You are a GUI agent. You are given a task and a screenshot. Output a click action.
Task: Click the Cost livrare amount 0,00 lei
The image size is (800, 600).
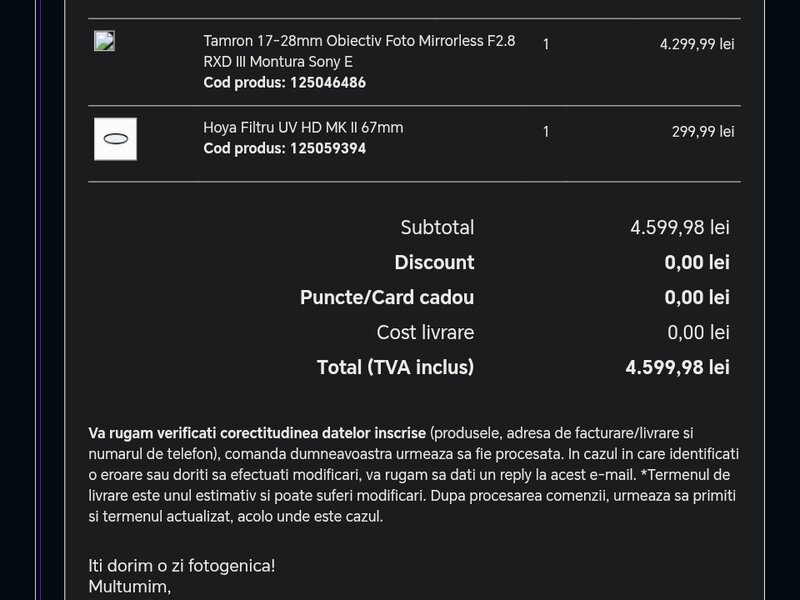(698, 333)
